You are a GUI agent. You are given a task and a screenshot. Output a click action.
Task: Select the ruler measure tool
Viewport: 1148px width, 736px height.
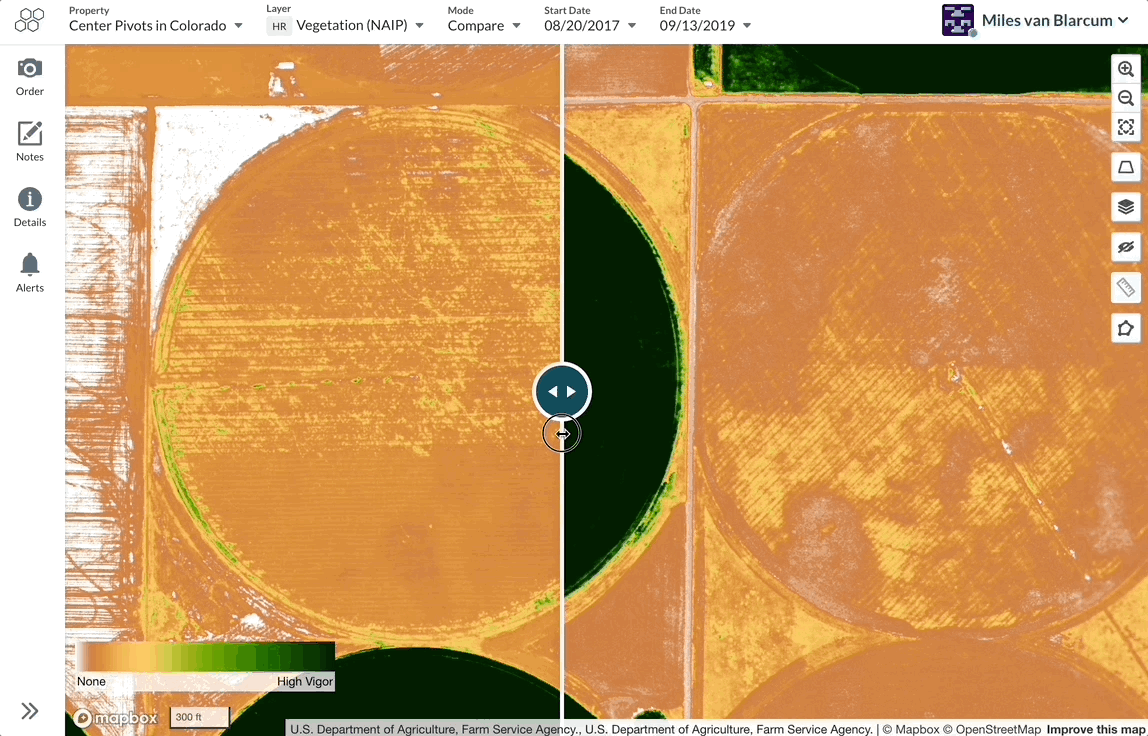(x=1126, y=288)
